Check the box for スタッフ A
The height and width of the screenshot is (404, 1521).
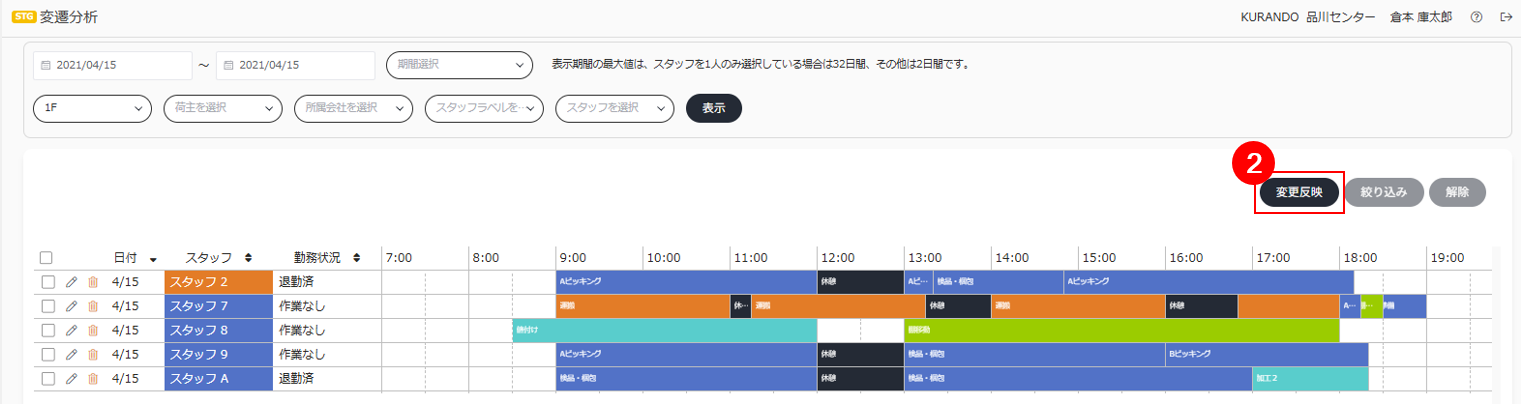[47, 378]
